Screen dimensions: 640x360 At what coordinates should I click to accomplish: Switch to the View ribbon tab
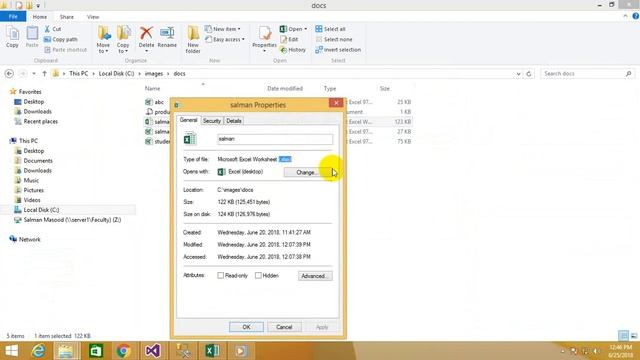point(93,17)
